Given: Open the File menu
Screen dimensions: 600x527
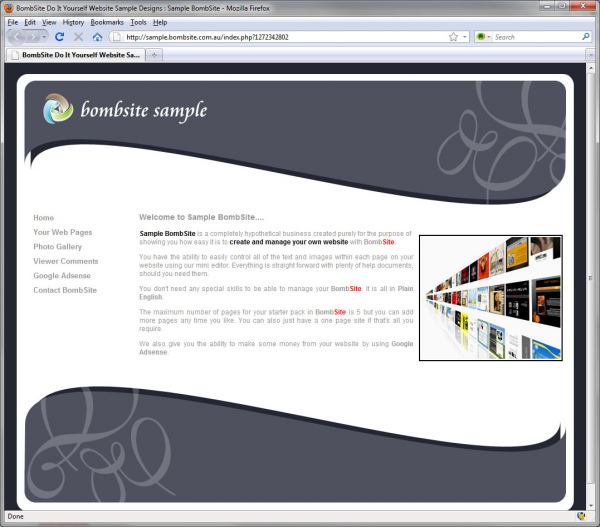Looking at the screenshot, I should click(13, 22).
